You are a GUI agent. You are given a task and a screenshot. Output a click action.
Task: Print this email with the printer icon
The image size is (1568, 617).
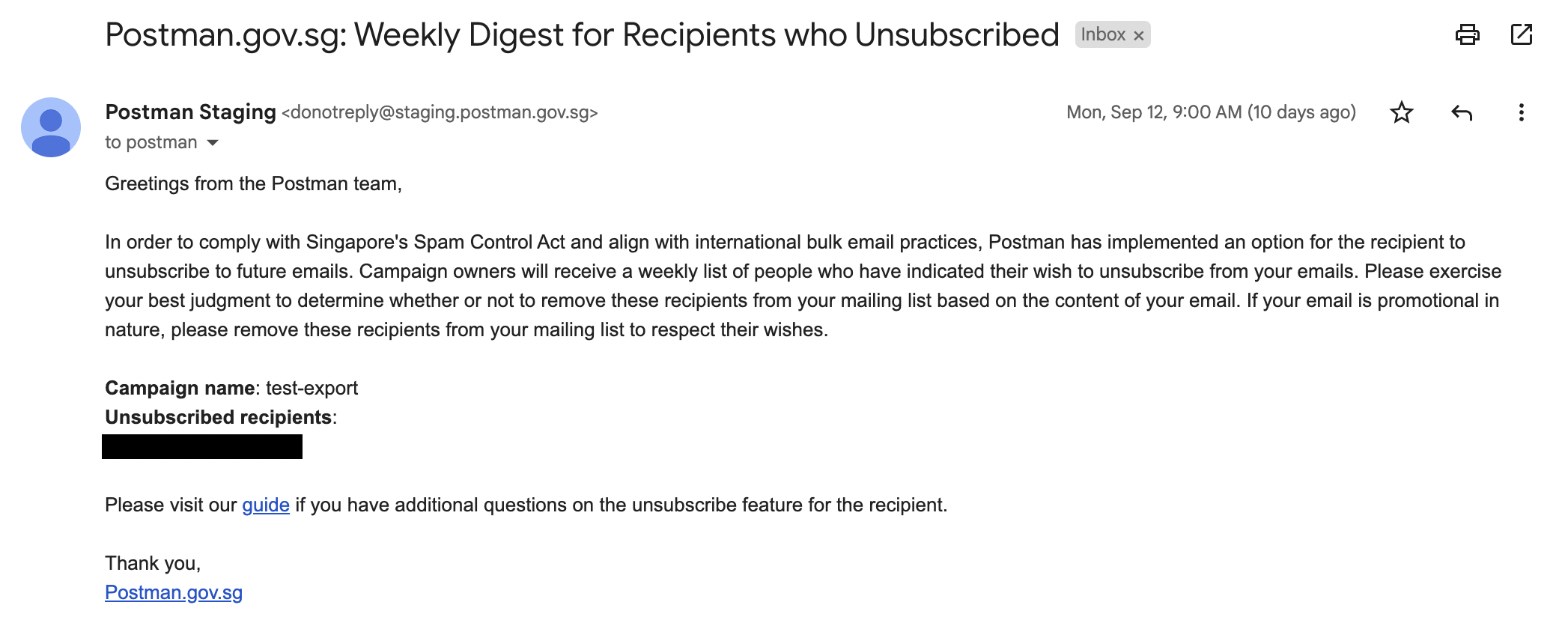1467,34
